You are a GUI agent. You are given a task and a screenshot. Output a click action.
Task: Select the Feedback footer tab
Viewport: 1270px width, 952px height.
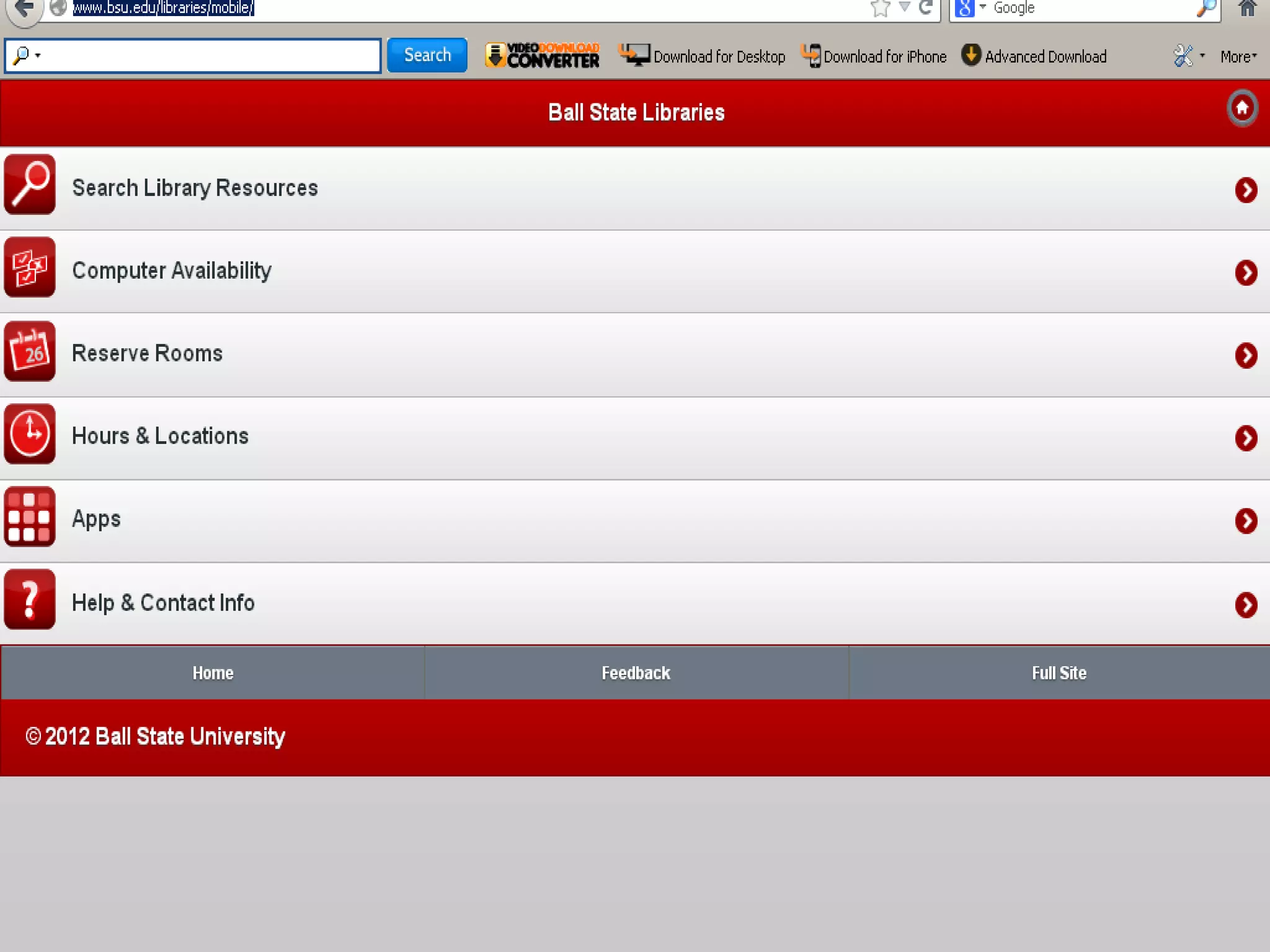click(636, 673)
